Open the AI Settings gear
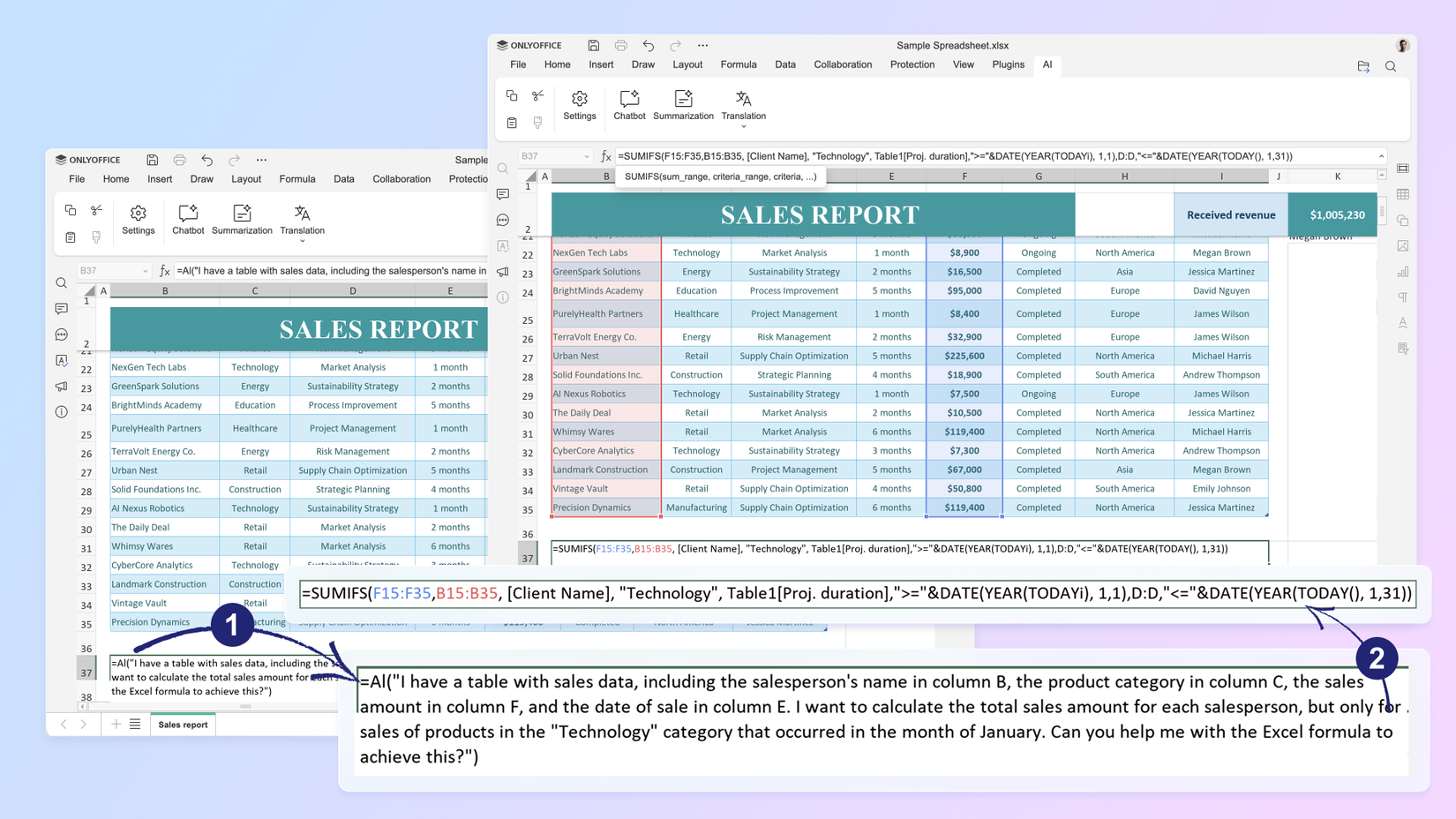1456x819 pixels. (x=580, y=104)
